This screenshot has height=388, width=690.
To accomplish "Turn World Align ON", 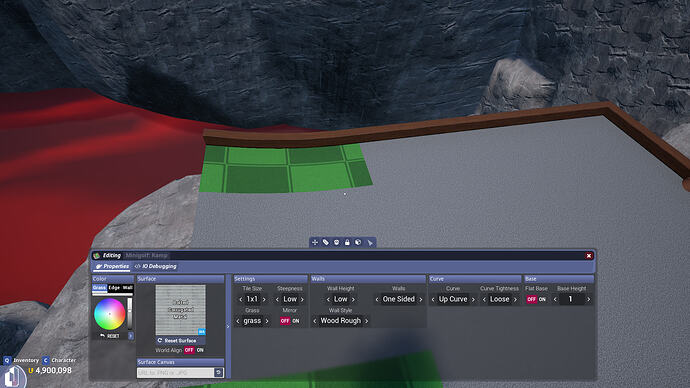I will [200, 350].
